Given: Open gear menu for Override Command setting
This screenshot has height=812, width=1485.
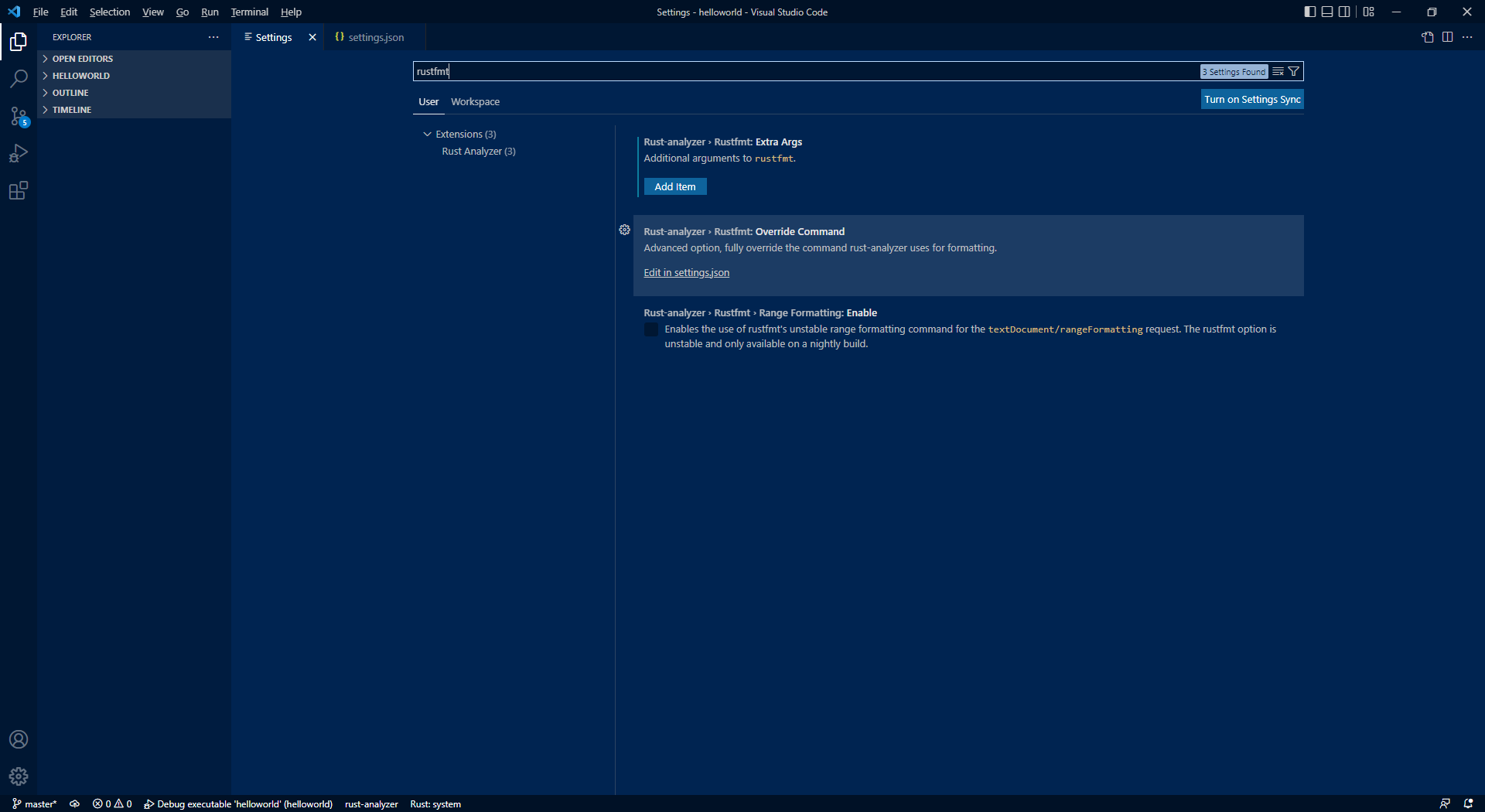Looking at the screenshot, I should click(625, 230).
